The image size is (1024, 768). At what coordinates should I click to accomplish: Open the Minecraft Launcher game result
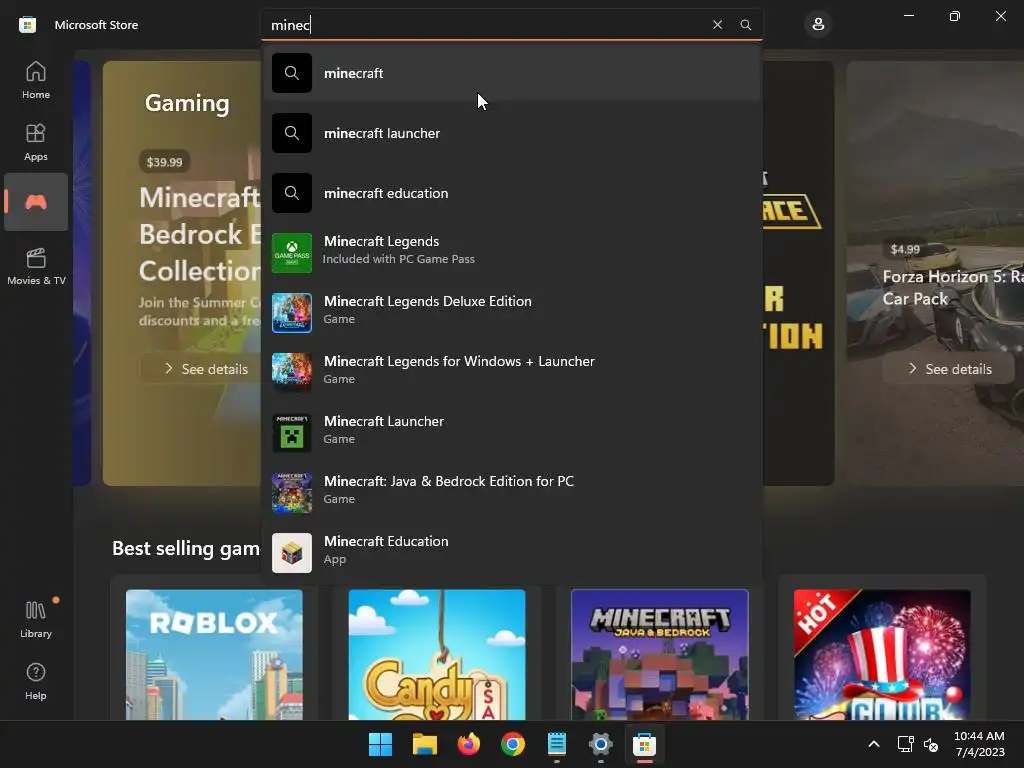point(511,433)
